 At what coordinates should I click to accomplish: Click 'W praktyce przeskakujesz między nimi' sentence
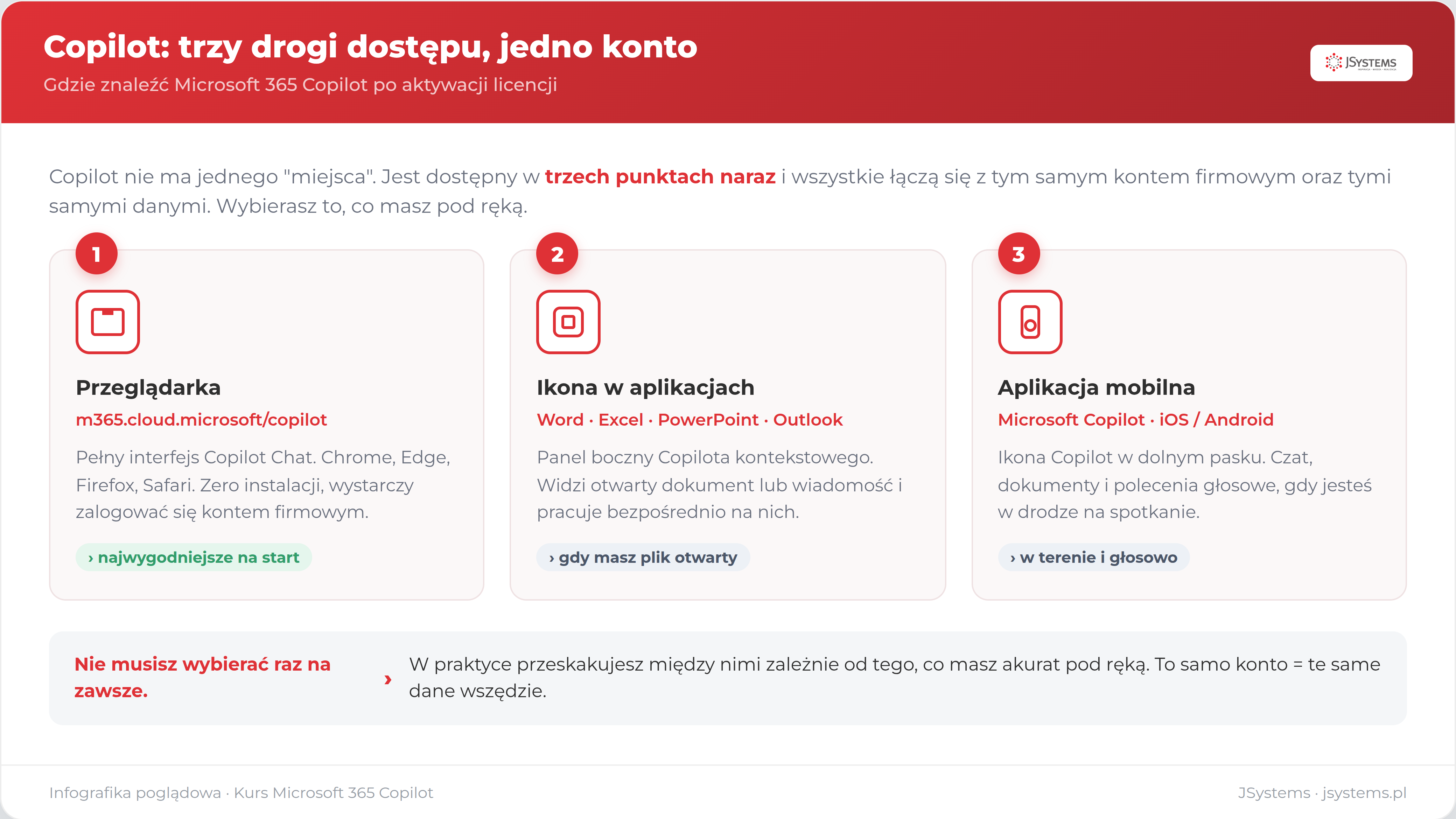[895, 677]
